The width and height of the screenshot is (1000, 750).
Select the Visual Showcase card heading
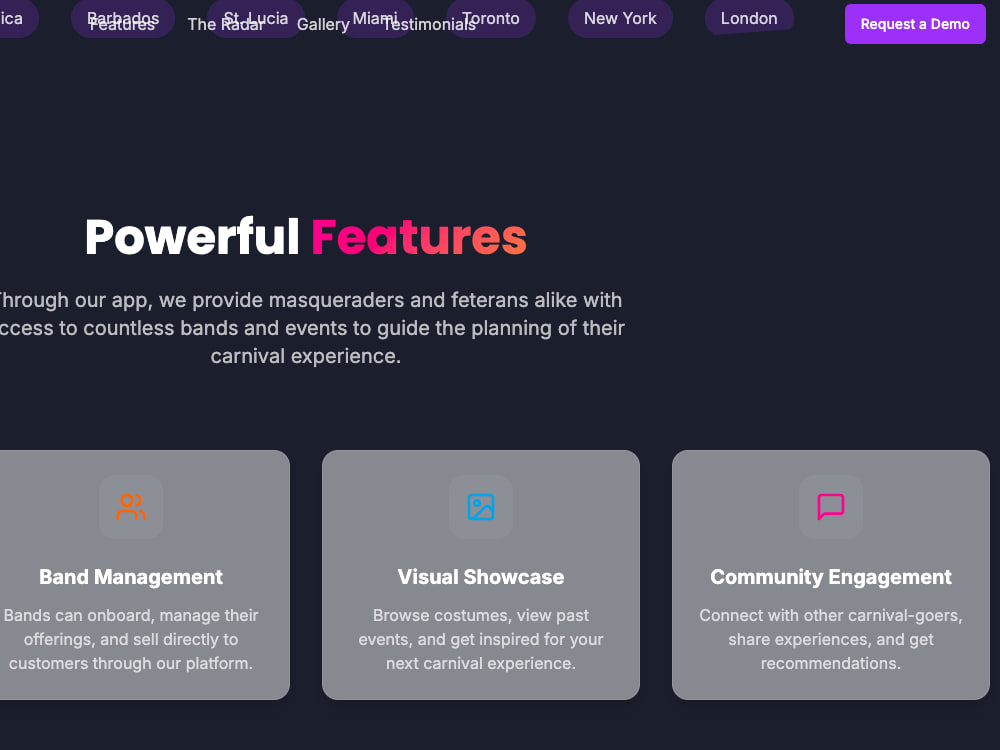pyautogui.click(x=481, y=577)
